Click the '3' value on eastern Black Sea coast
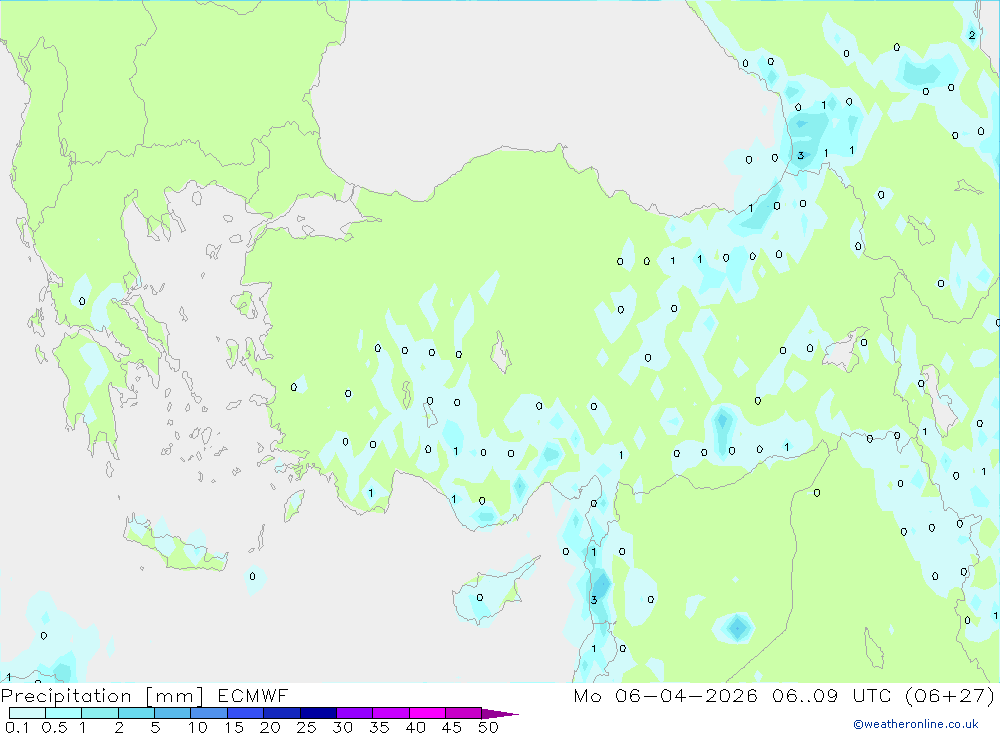Screen dimensions: 1000x733 pyautogui.click(x=800, y=155)
